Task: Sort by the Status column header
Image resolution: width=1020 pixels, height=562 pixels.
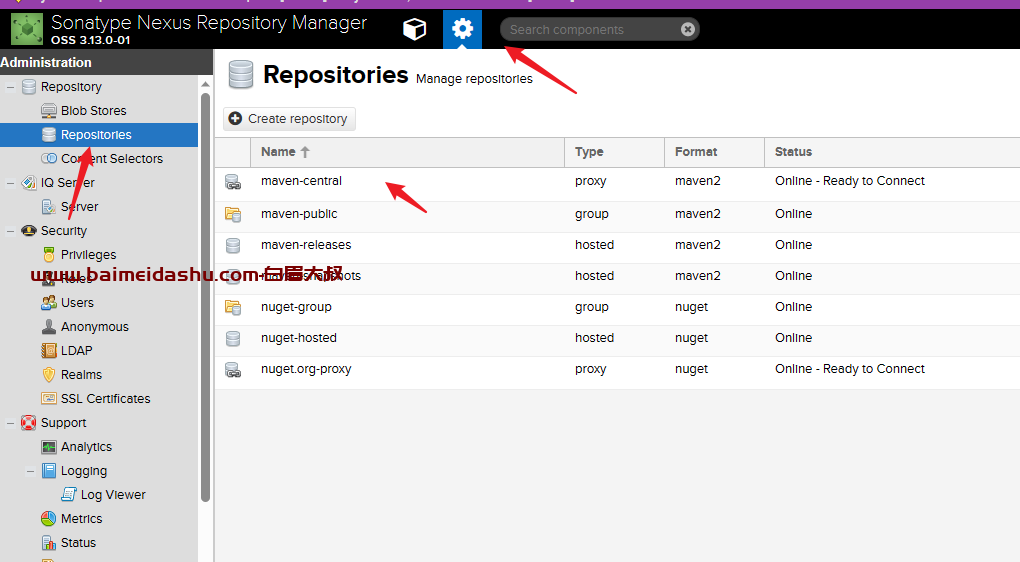Action: (x=892, y=152)
